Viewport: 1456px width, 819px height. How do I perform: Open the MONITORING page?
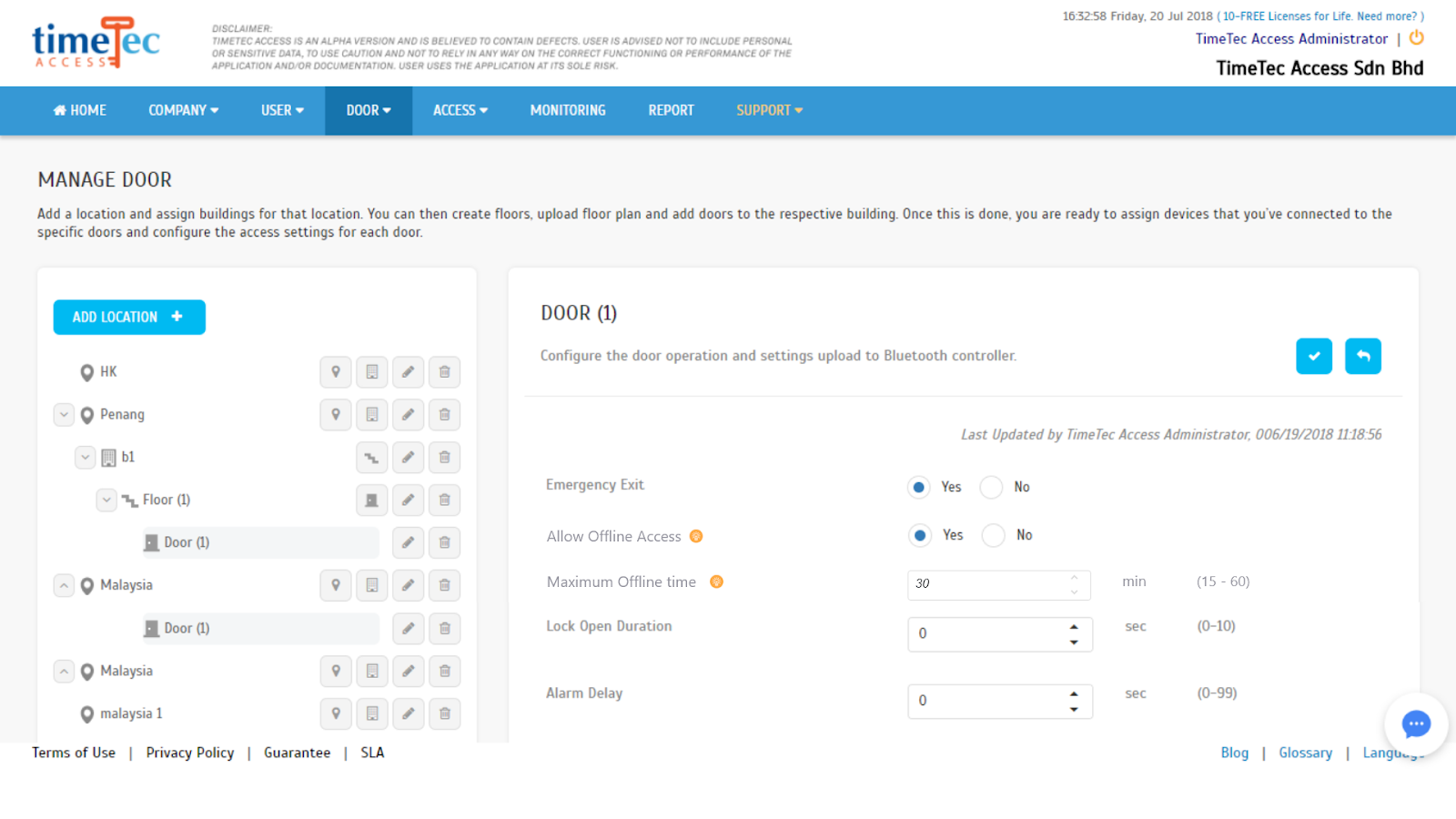[568, 110]
